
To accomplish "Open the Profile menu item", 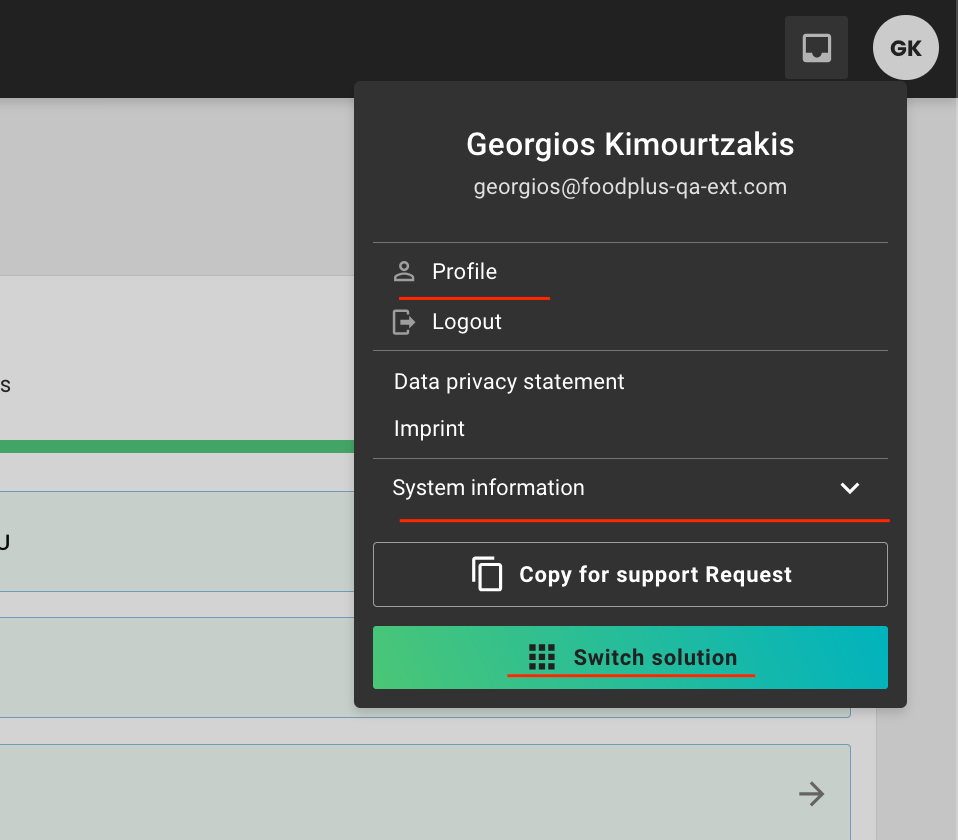I will tap(464, 272).
